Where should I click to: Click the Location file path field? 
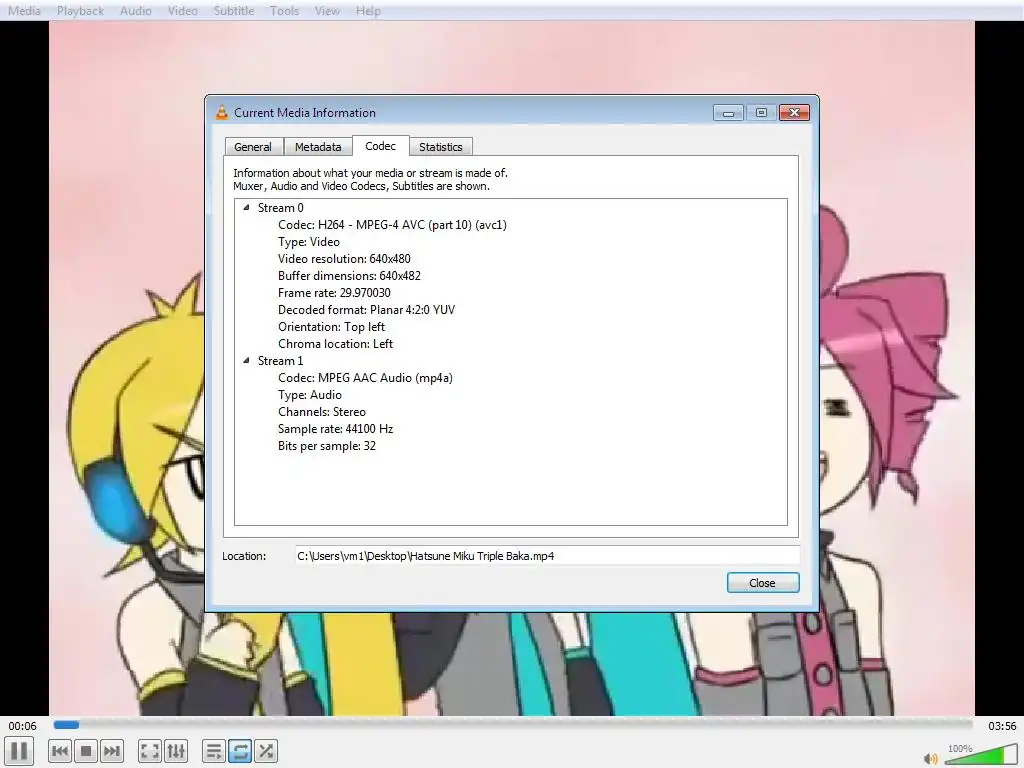(547, 556)
